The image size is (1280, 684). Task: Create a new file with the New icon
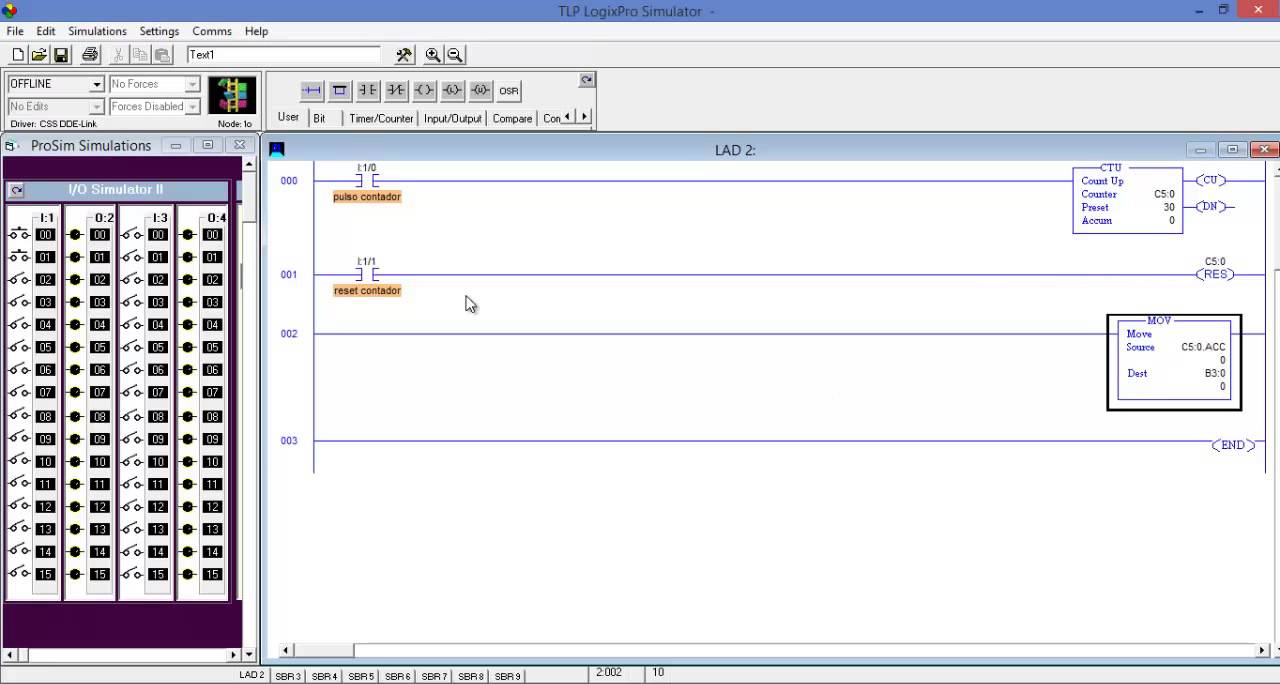(18, 55)
